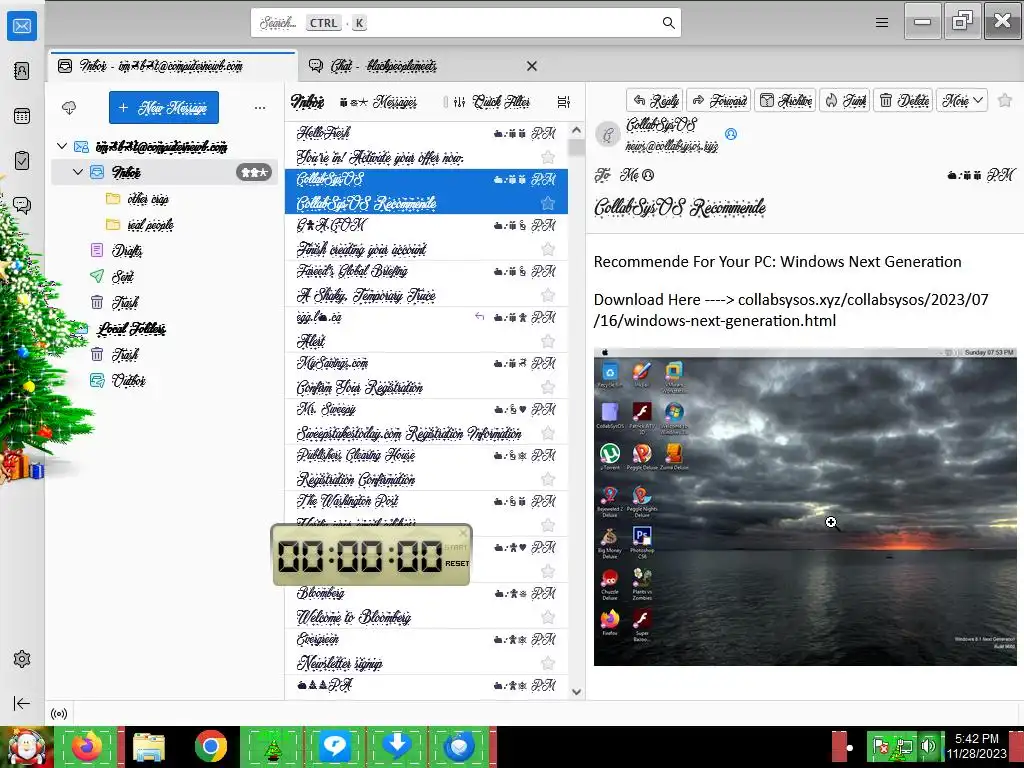This screenshot has height=768, width=1024.
Task: Collapse the Inbox folder subtree
Action: [78, 172]
